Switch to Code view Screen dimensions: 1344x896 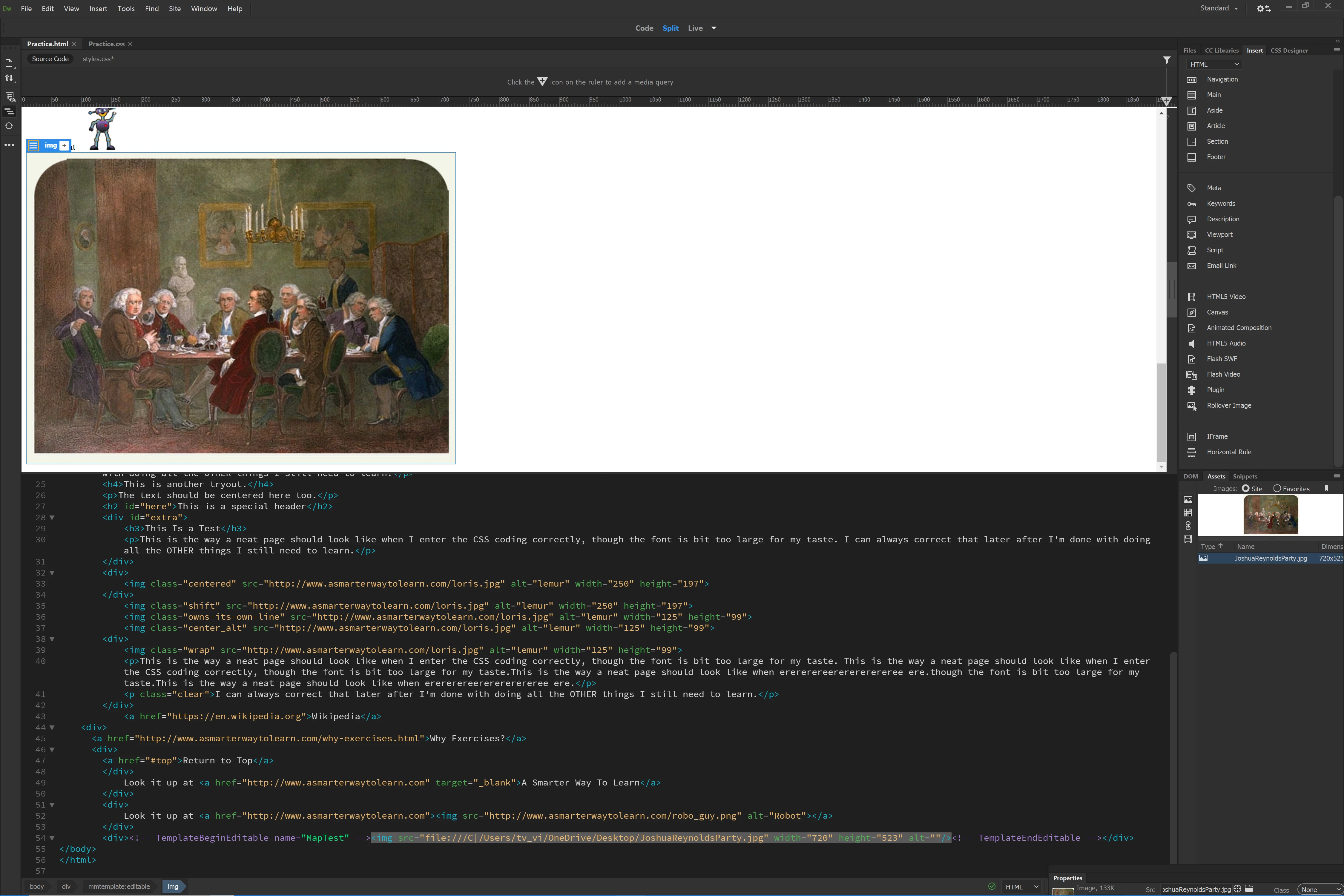pos(644,28)
